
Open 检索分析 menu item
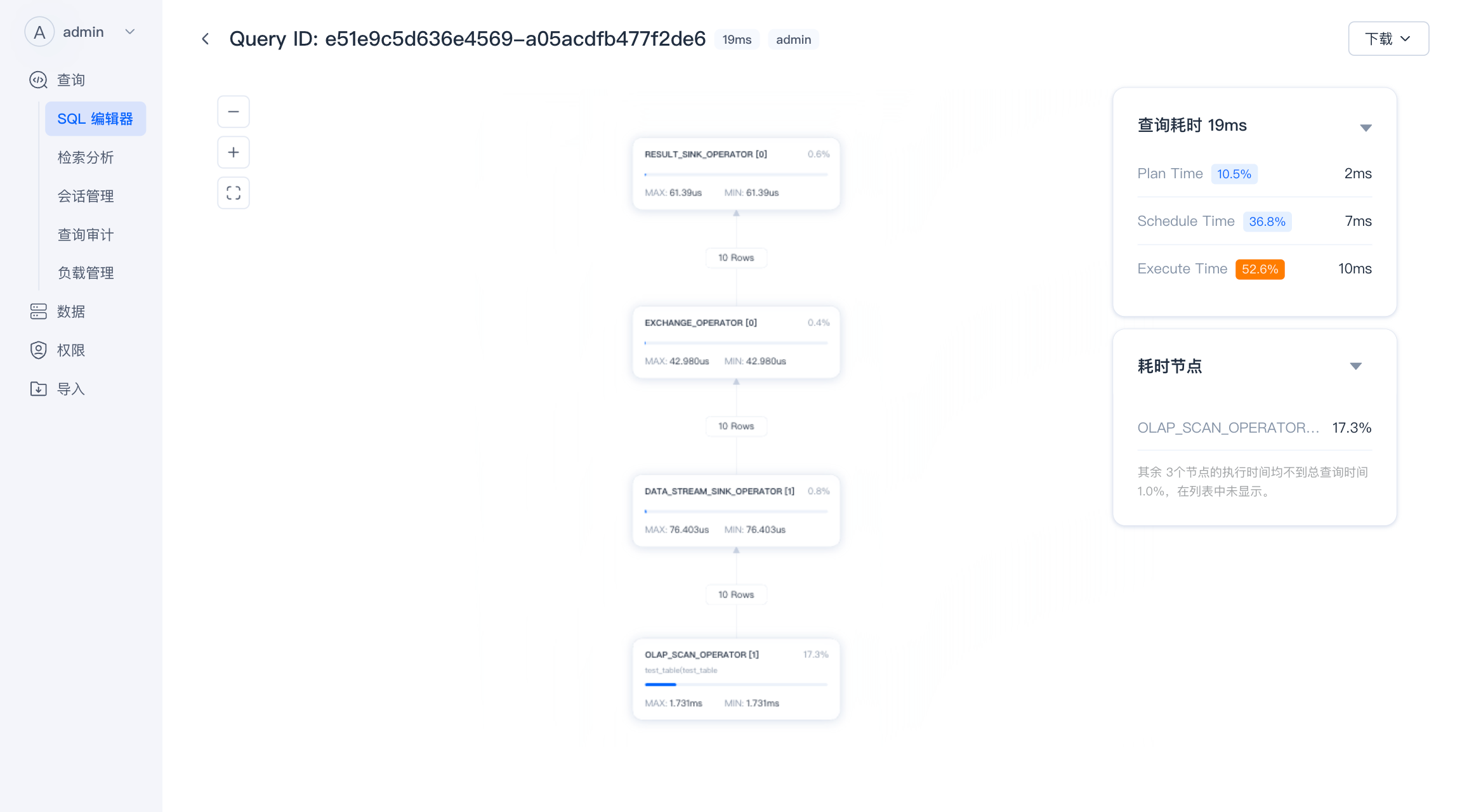click(x=86, y=157)
